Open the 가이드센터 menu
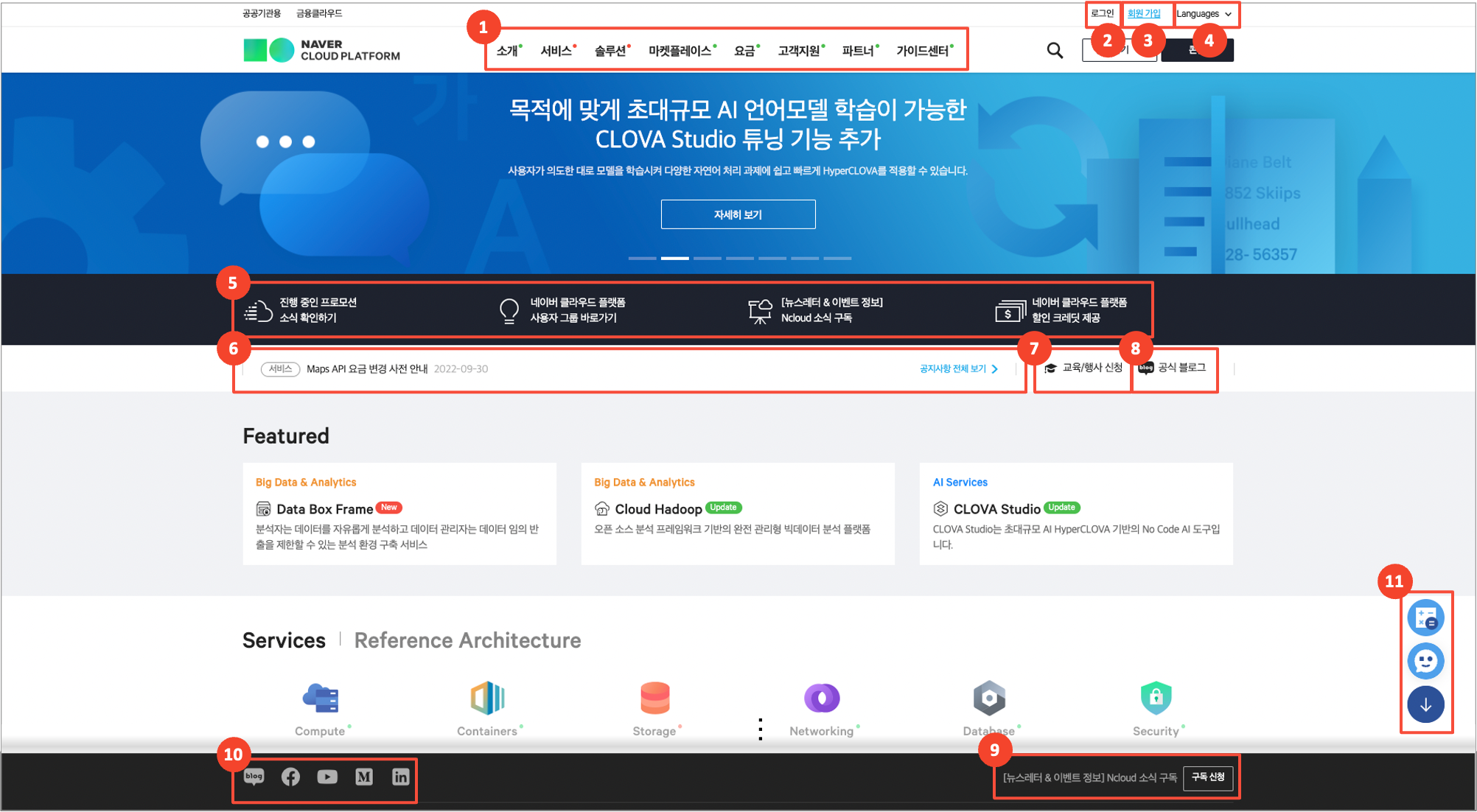 pos(924,51)
